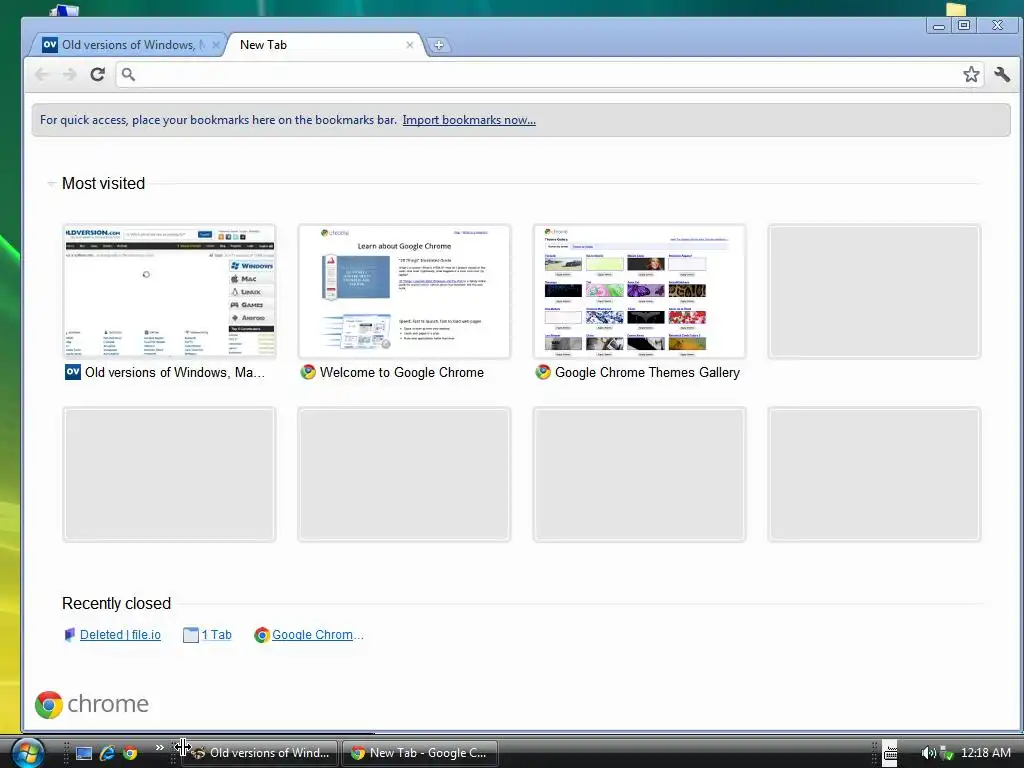Expand the quick launch overflow chevron
Viewport: 1024px width, 768px height.
pyautogui.click(x=159, y=748)
